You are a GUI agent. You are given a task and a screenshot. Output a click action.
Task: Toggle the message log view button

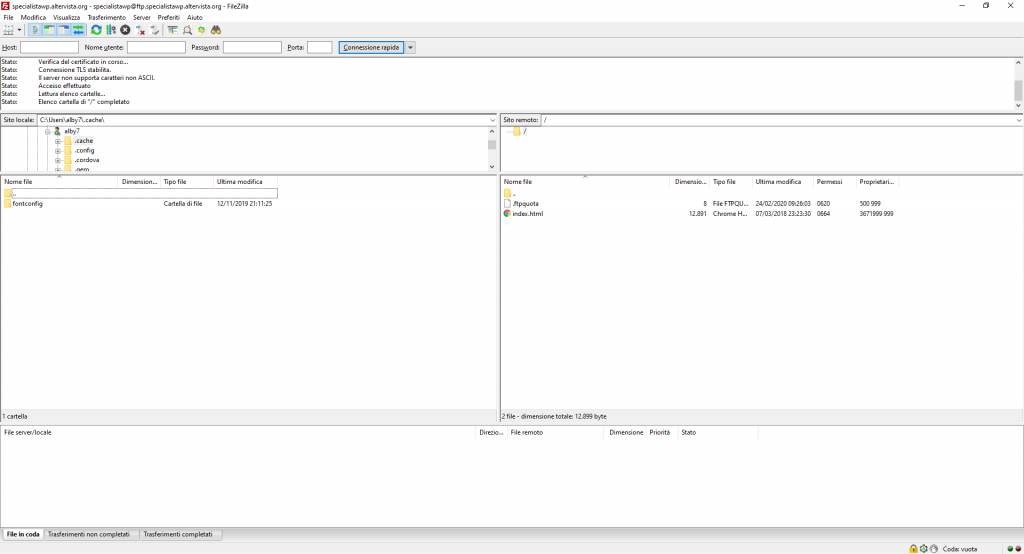(36, 30)
